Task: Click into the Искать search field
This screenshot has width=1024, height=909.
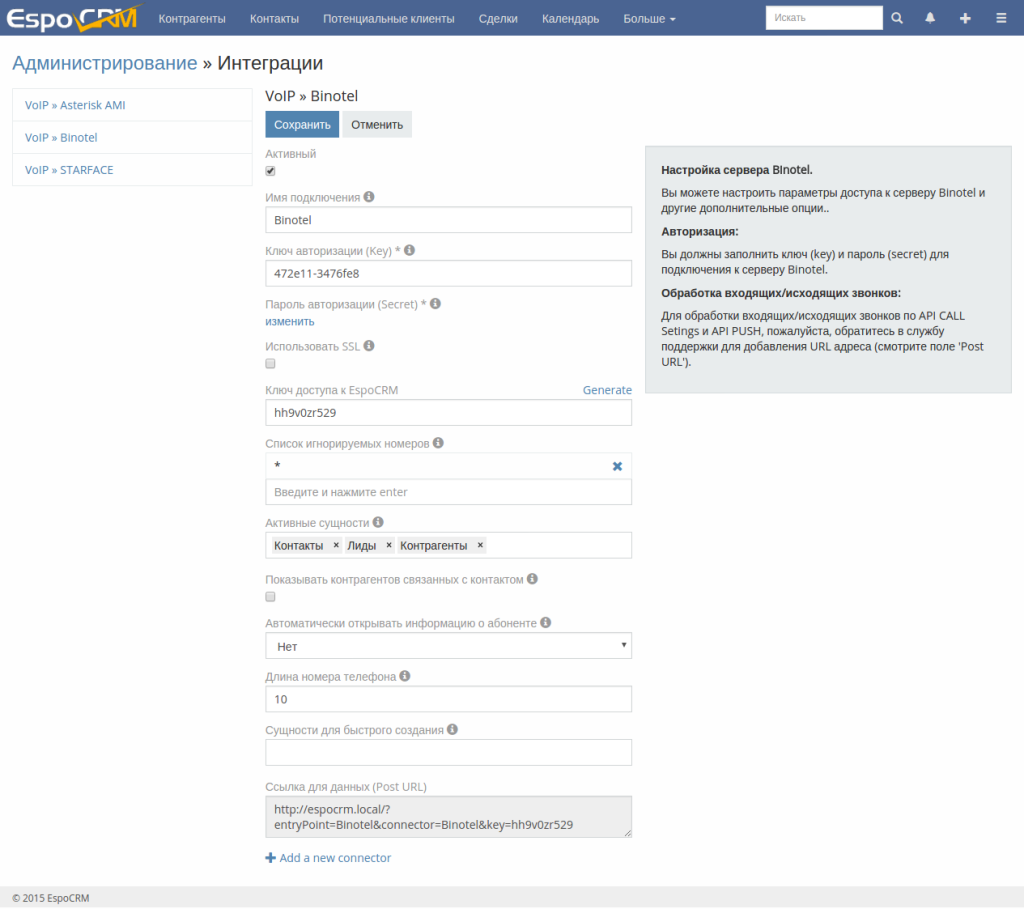Action: coord(824,18)
